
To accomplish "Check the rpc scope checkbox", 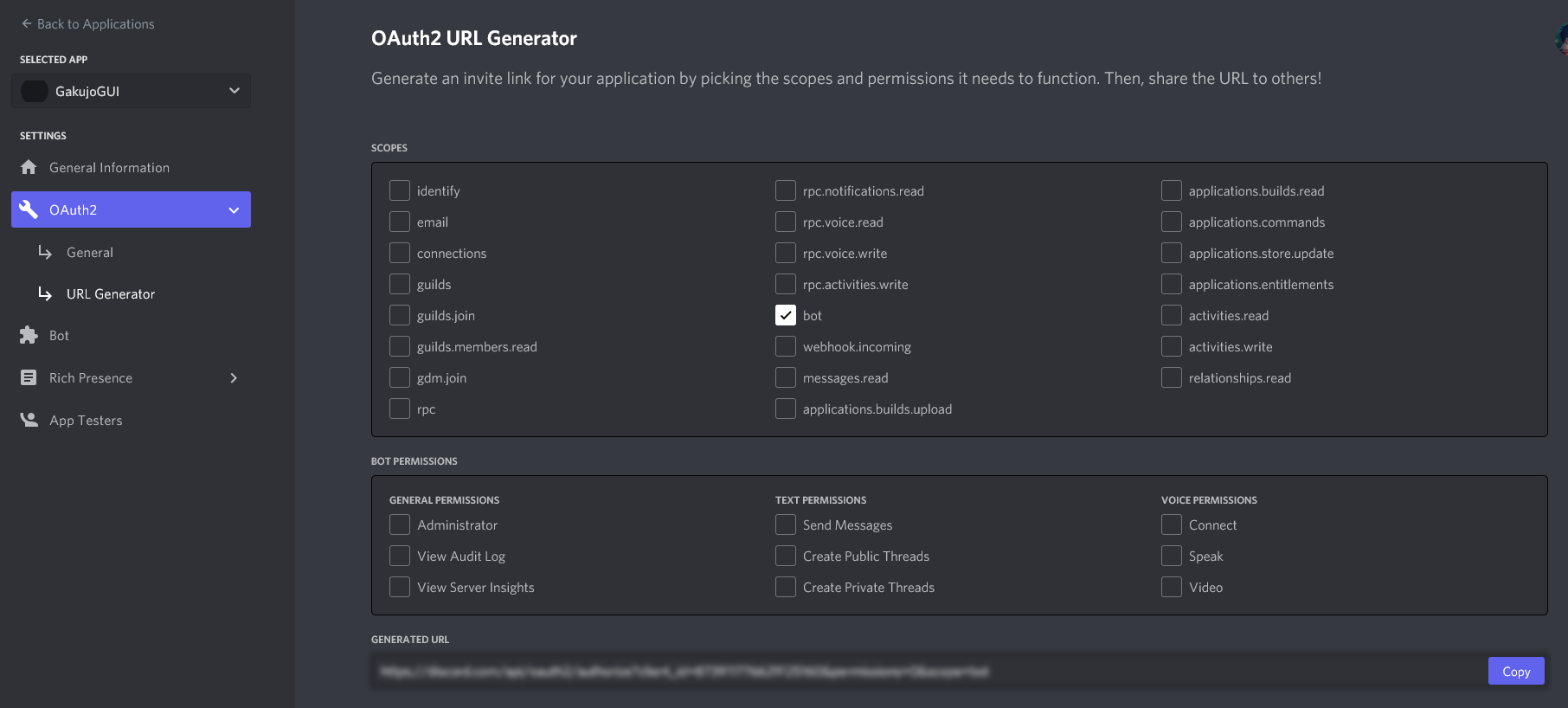I will coord(400,409).
